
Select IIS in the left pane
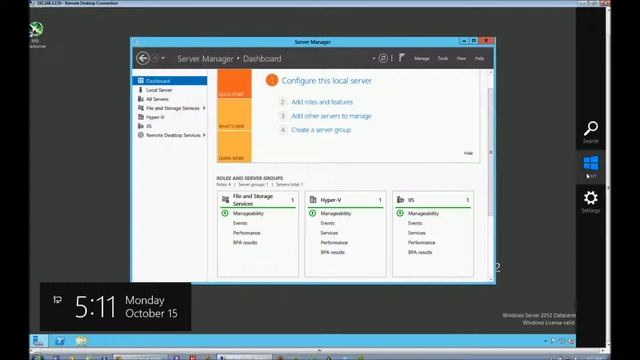tap(170, 126)
